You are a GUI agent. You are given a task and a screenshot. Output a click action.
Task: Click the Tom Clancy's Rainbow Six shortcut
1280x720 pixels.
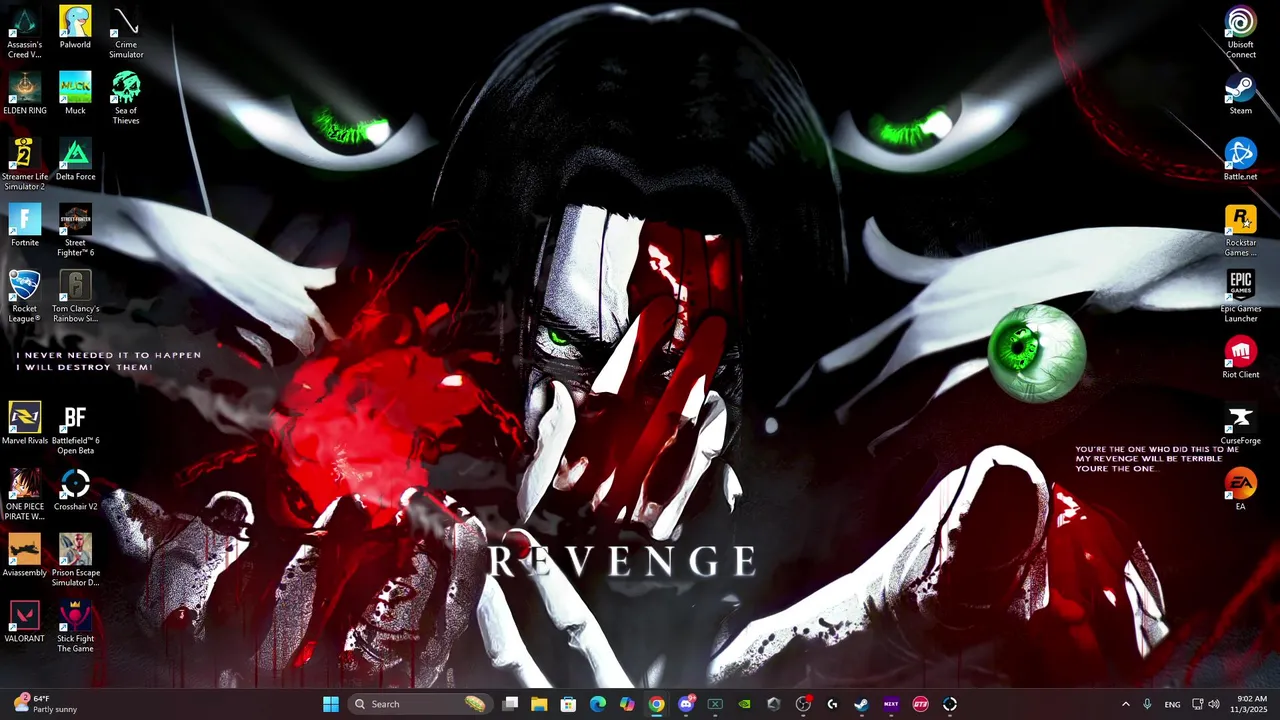(75, 296)
